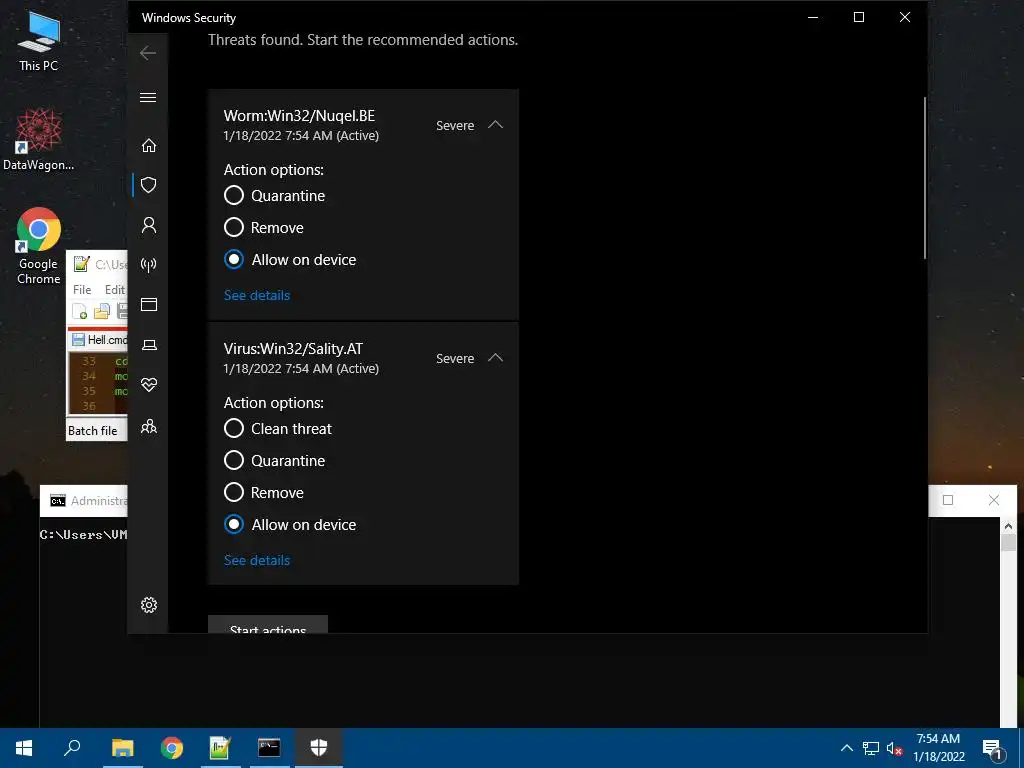Switch to Notepad++ in the taskbar
1024x768 pixels.
tap(220, 748)
